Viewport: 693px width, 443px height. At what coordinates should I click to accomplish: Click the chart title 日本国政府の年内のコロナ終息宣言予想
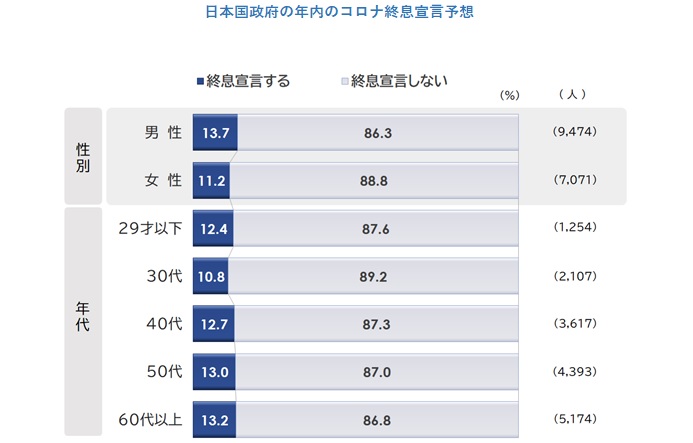click(339, 11)
